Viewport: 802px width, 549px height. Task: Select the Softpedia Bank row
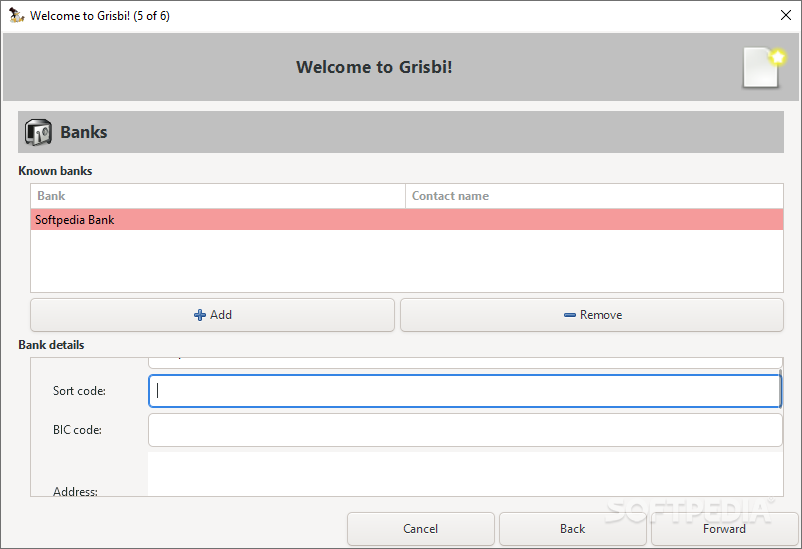pos(407,219)
